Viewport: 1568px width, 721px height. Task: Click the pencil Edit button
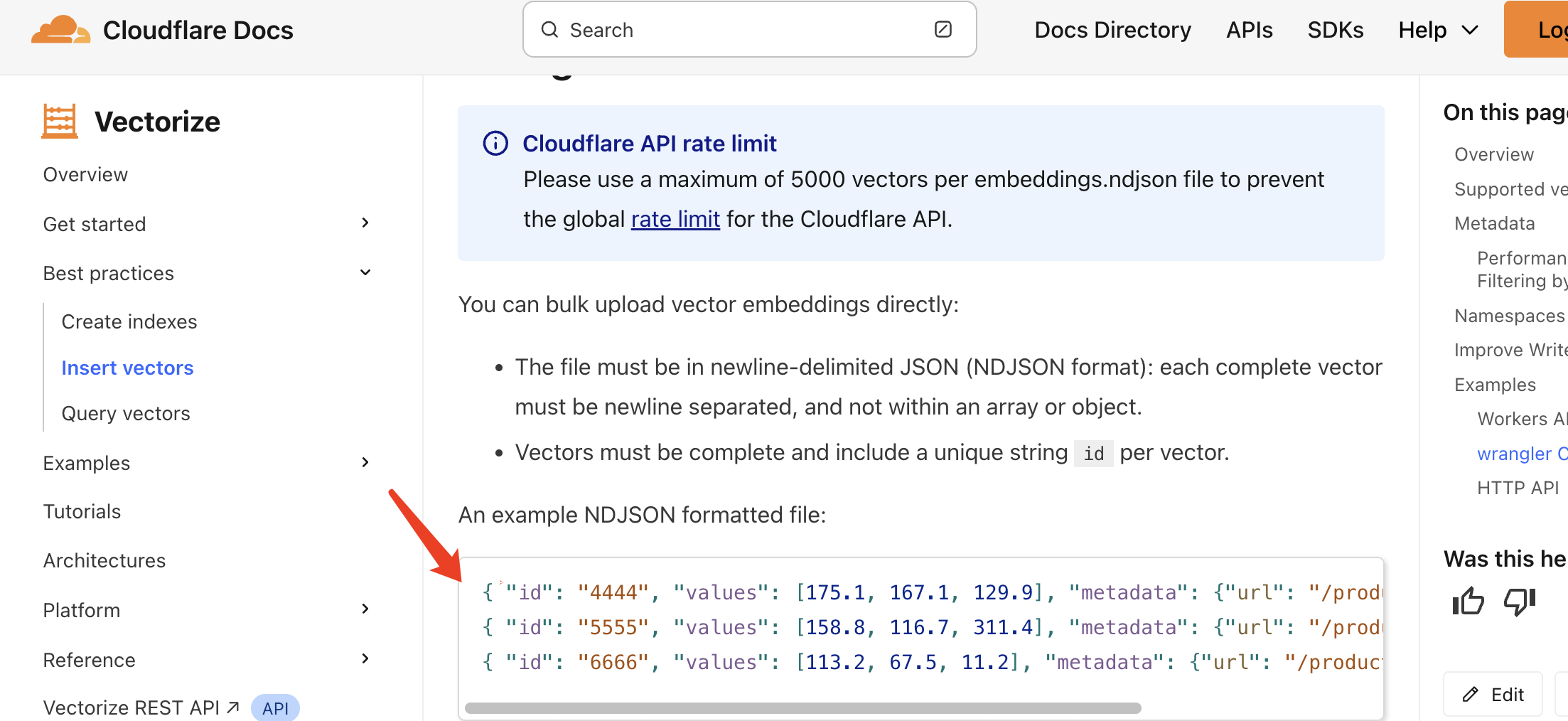[x=1493, y=694]
